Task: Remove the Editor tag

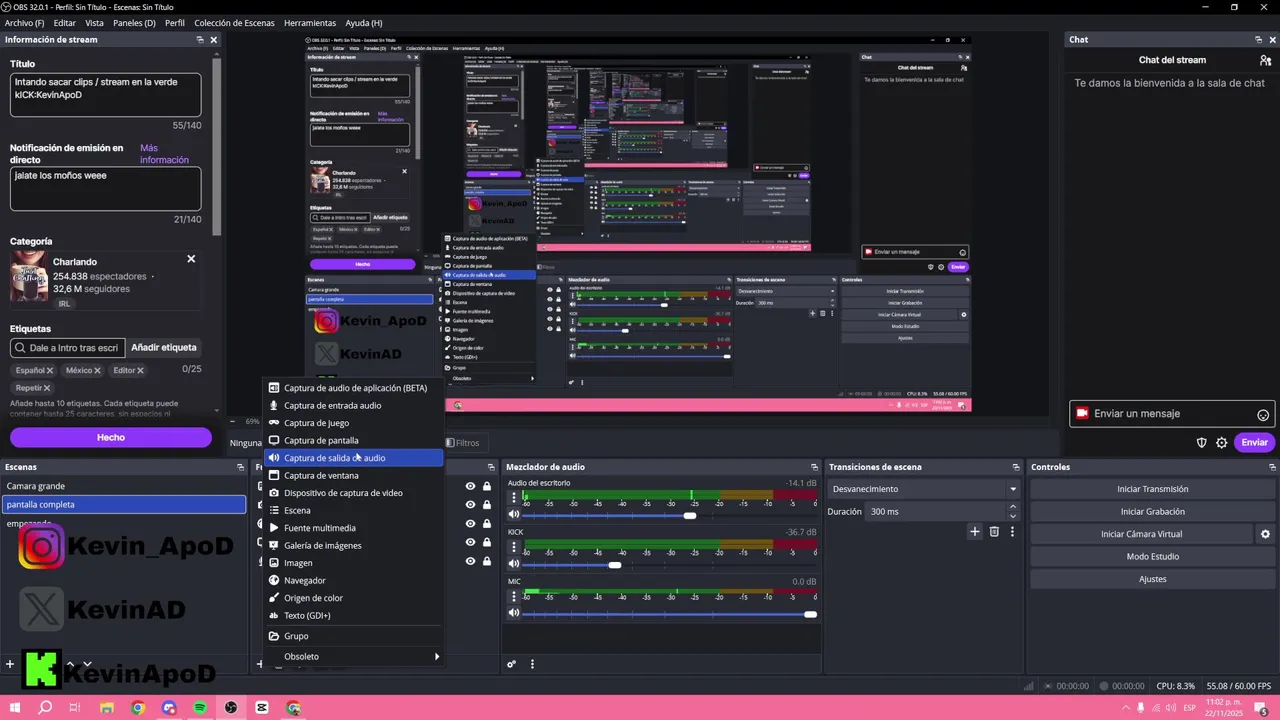Action: pyautogui.click(x=140, y=371)
